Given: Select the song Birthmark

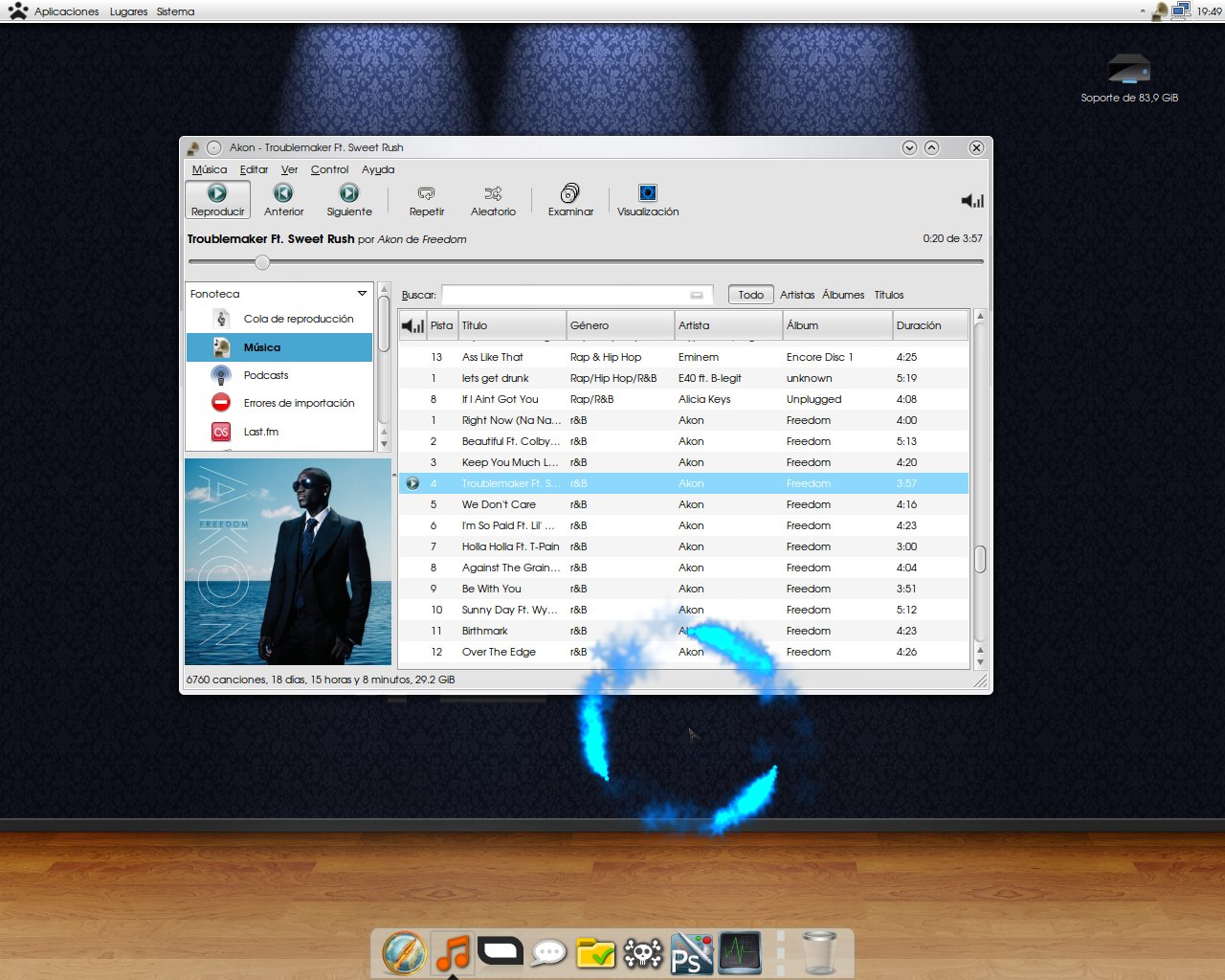Looking at the screenshot, I should (x=683, y=631).
